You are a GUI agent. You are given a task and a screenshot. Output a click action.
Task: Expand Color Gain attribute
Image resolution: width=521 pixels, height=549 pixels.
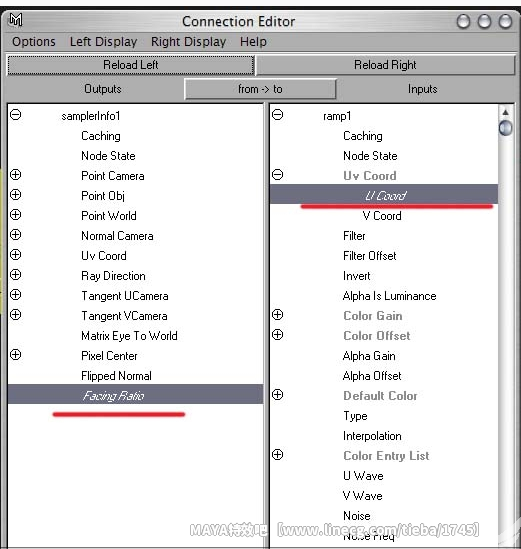click(x=278, y=315)
